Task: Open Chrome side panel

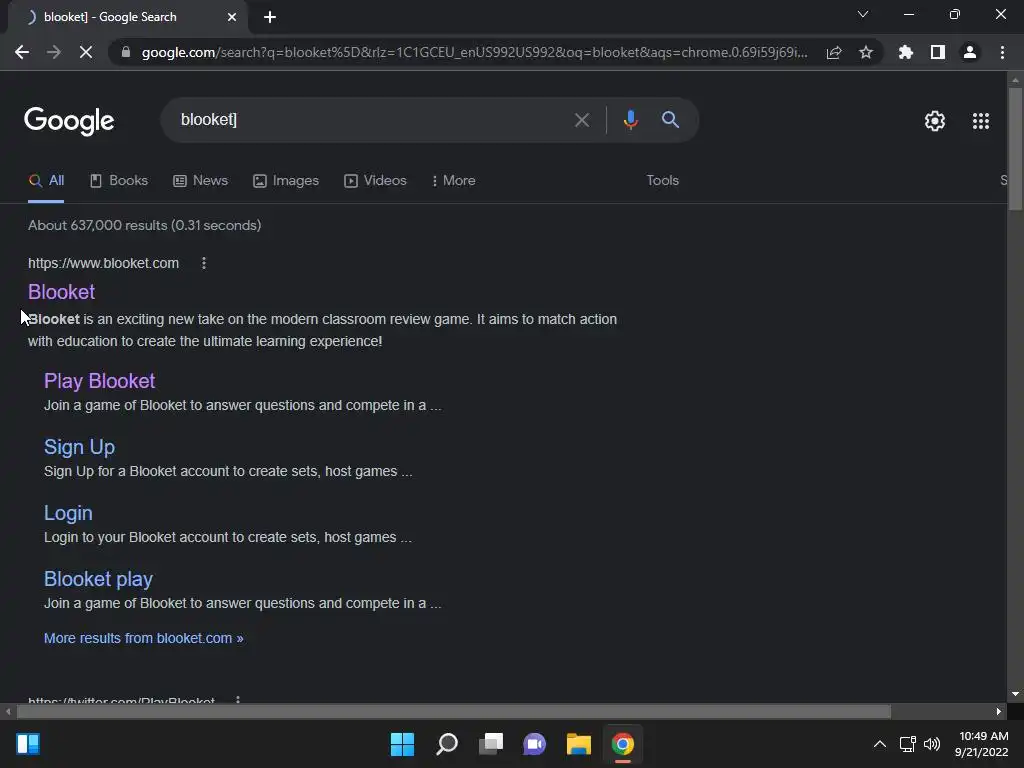Action: pyautogui.click(x=938, y=52)
